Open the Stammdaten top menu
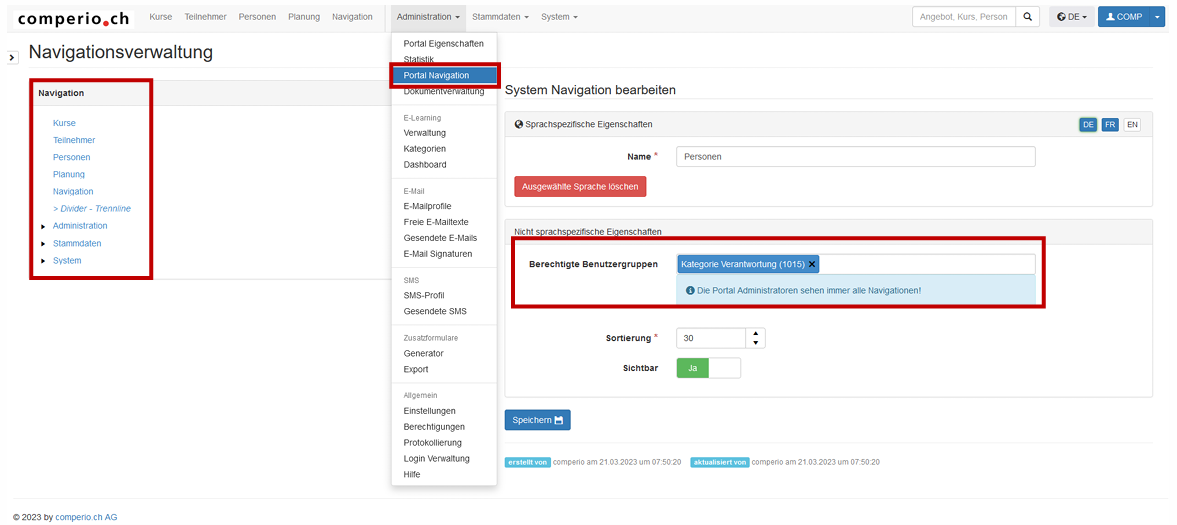The width and height of the screenshot is (1177, 525). (x=500, y=17)
